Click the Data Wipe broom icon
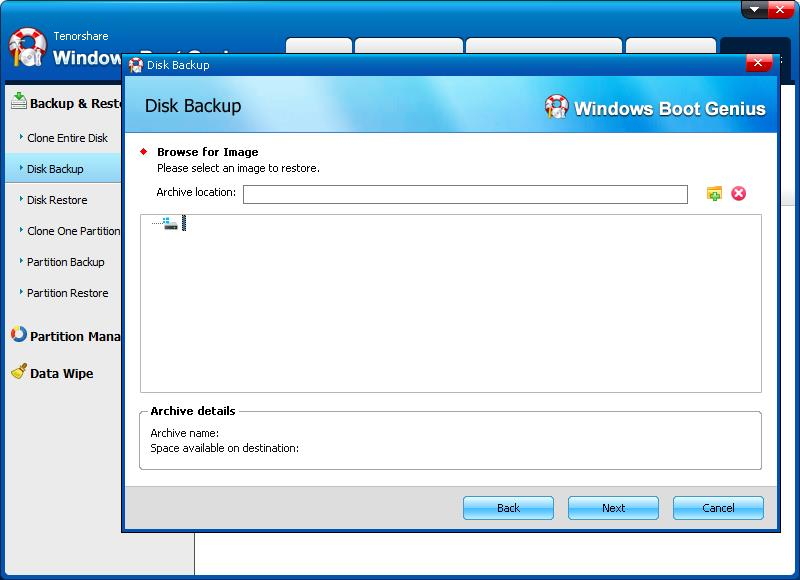 click(x=19, y=371)
